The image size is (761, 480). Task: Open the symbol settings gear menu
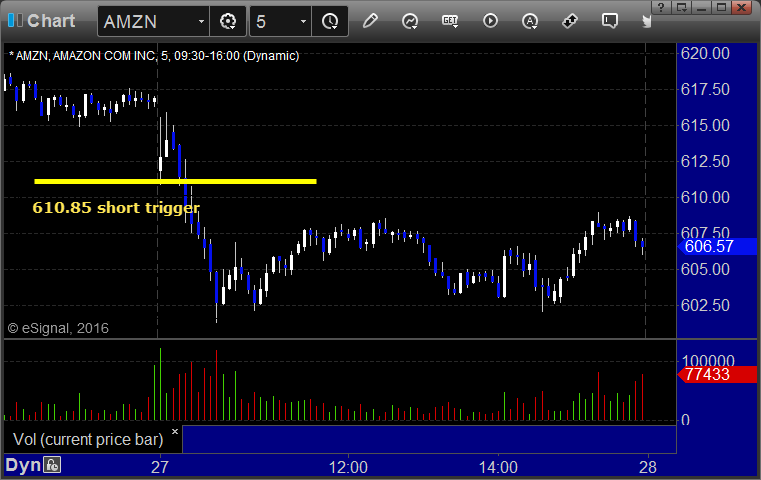click(x=228, y=21)
